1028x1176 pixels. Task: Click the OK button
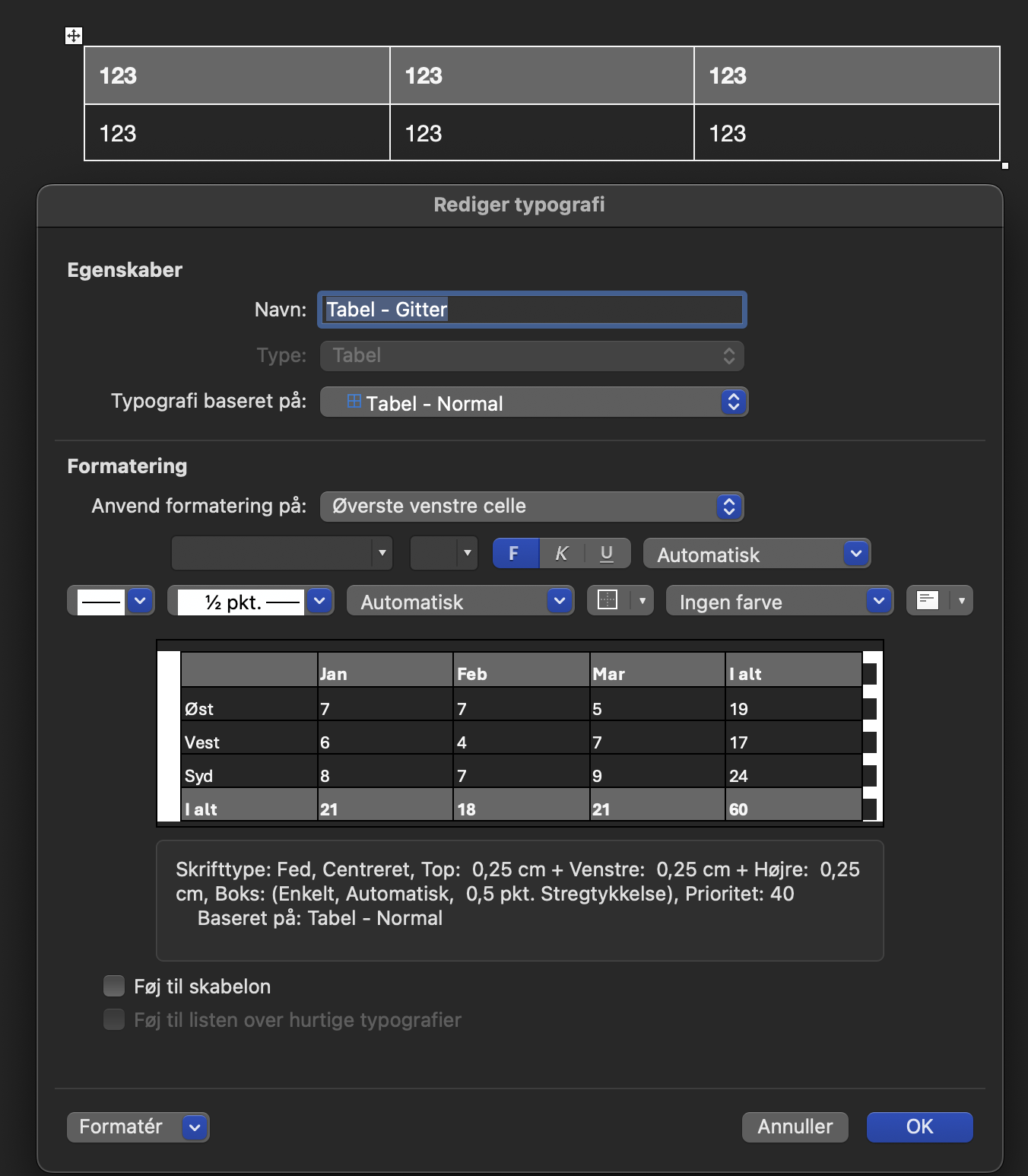(919, 1127)
